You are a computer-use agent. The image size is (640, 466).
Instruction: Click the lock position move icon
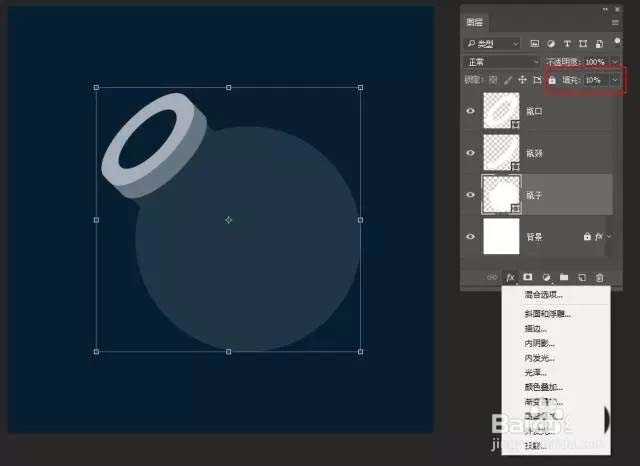click(522, 79)
